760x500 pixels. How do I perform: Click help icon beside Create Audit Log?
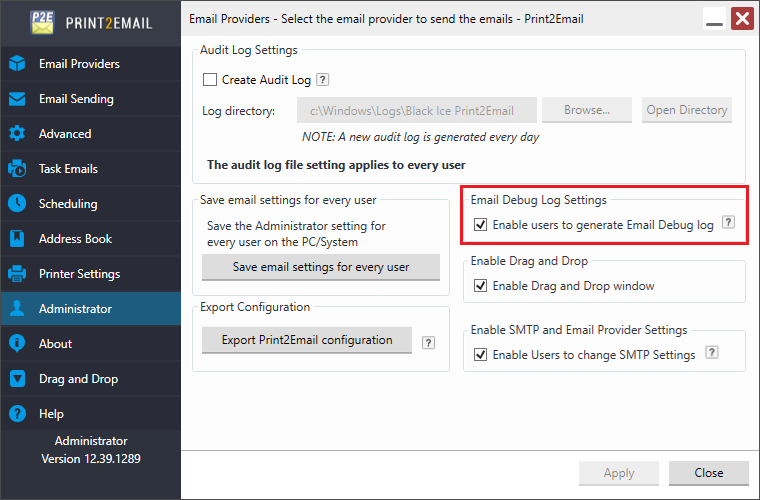(323, 80)
